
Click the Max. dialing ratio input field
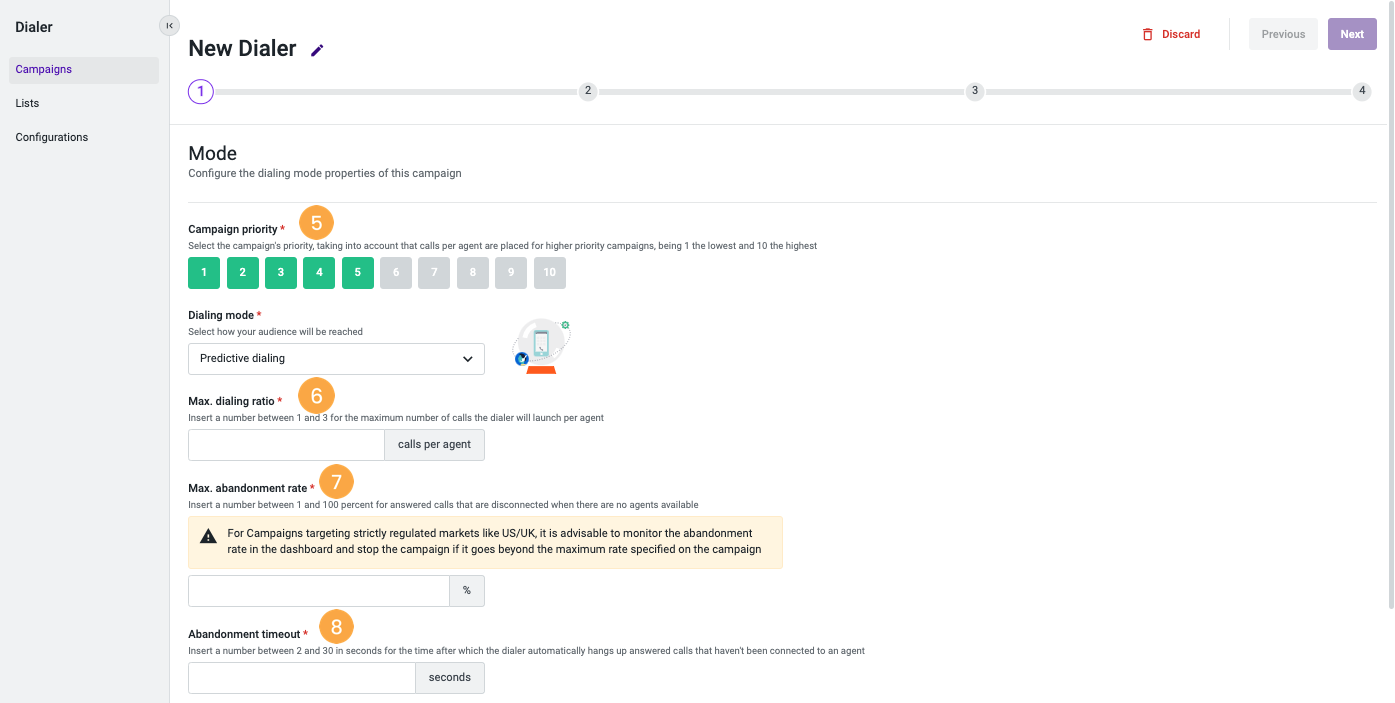(x=286, y=444)
